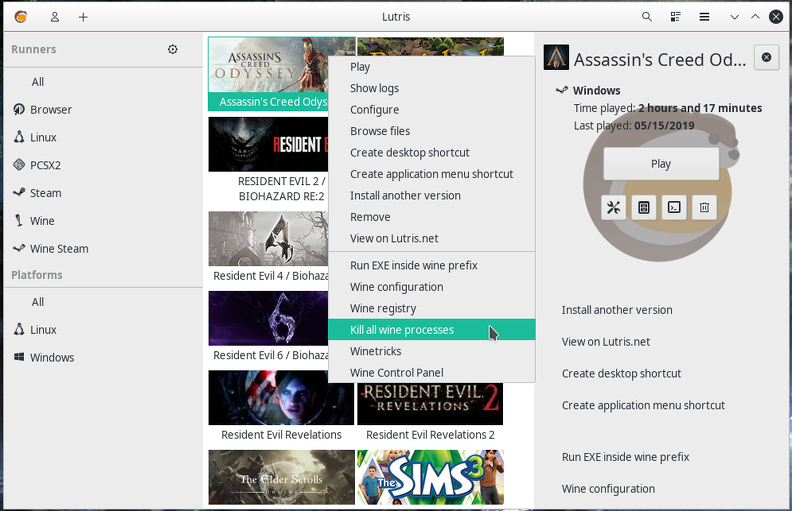
Task: Choose Remove from the context menu
Action: click(x=431, y=217)
